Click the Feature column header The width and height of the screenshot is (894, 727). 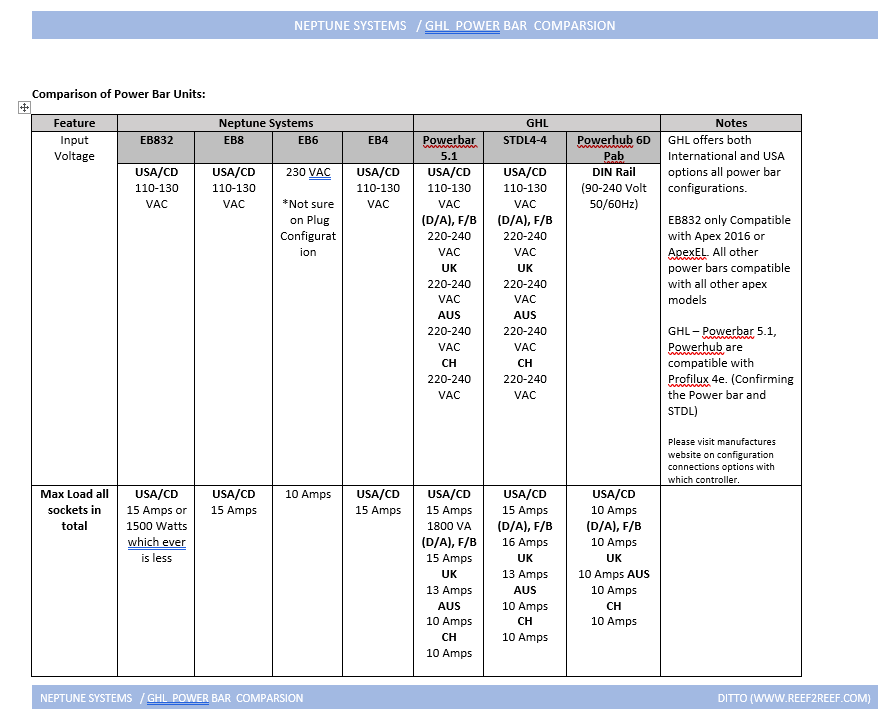(x=74, y=123)
